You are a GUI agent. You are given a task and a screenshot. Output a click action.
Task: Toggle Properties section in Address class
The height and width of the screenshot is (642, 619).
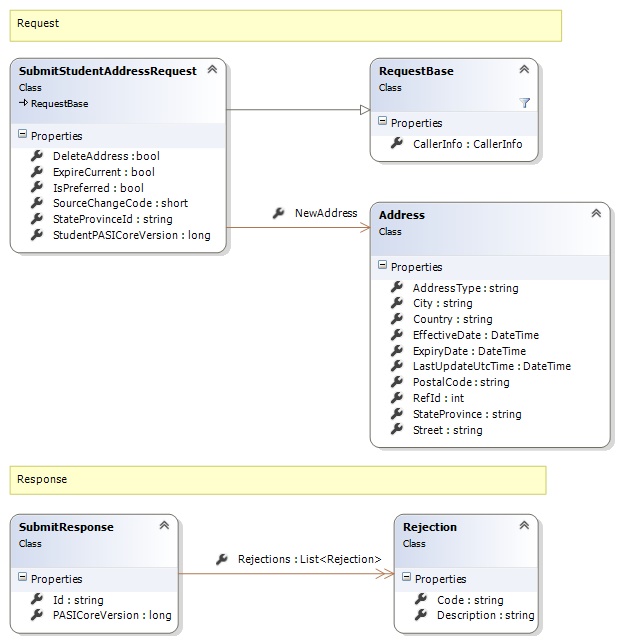[x=383, y=267]
